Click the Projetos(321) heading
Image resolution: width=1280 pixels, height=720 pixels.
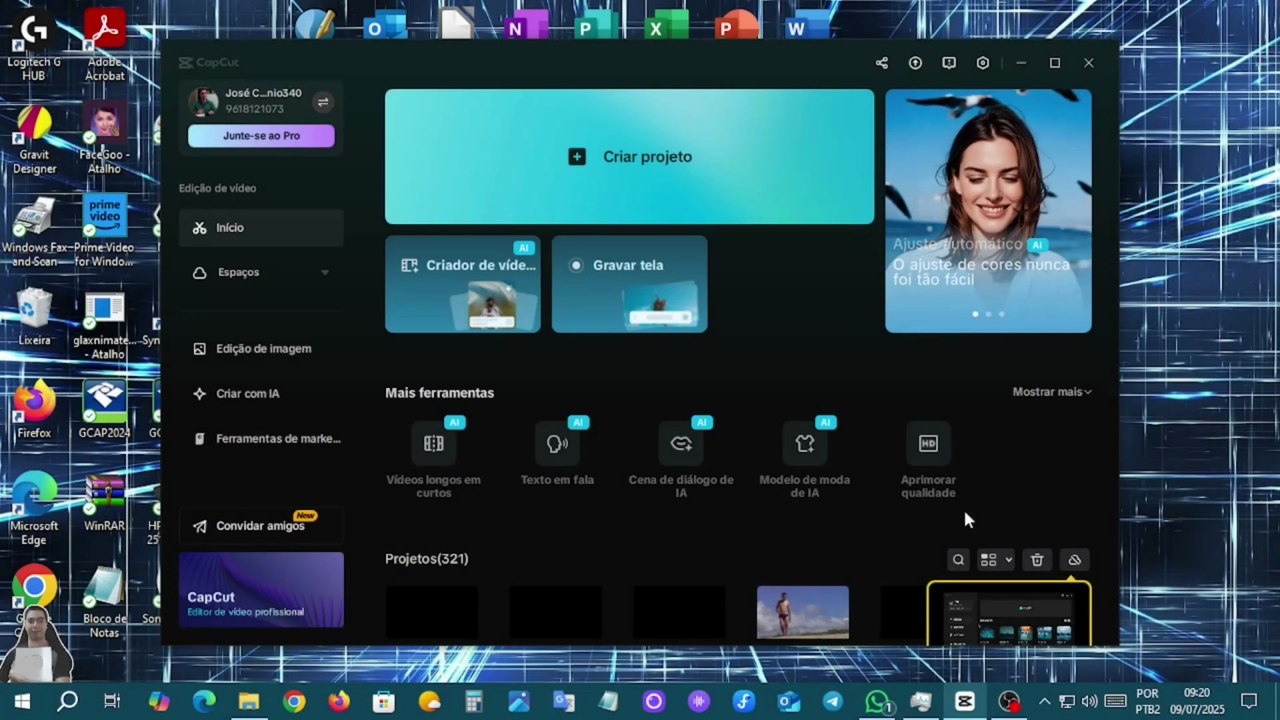point(426,559)
